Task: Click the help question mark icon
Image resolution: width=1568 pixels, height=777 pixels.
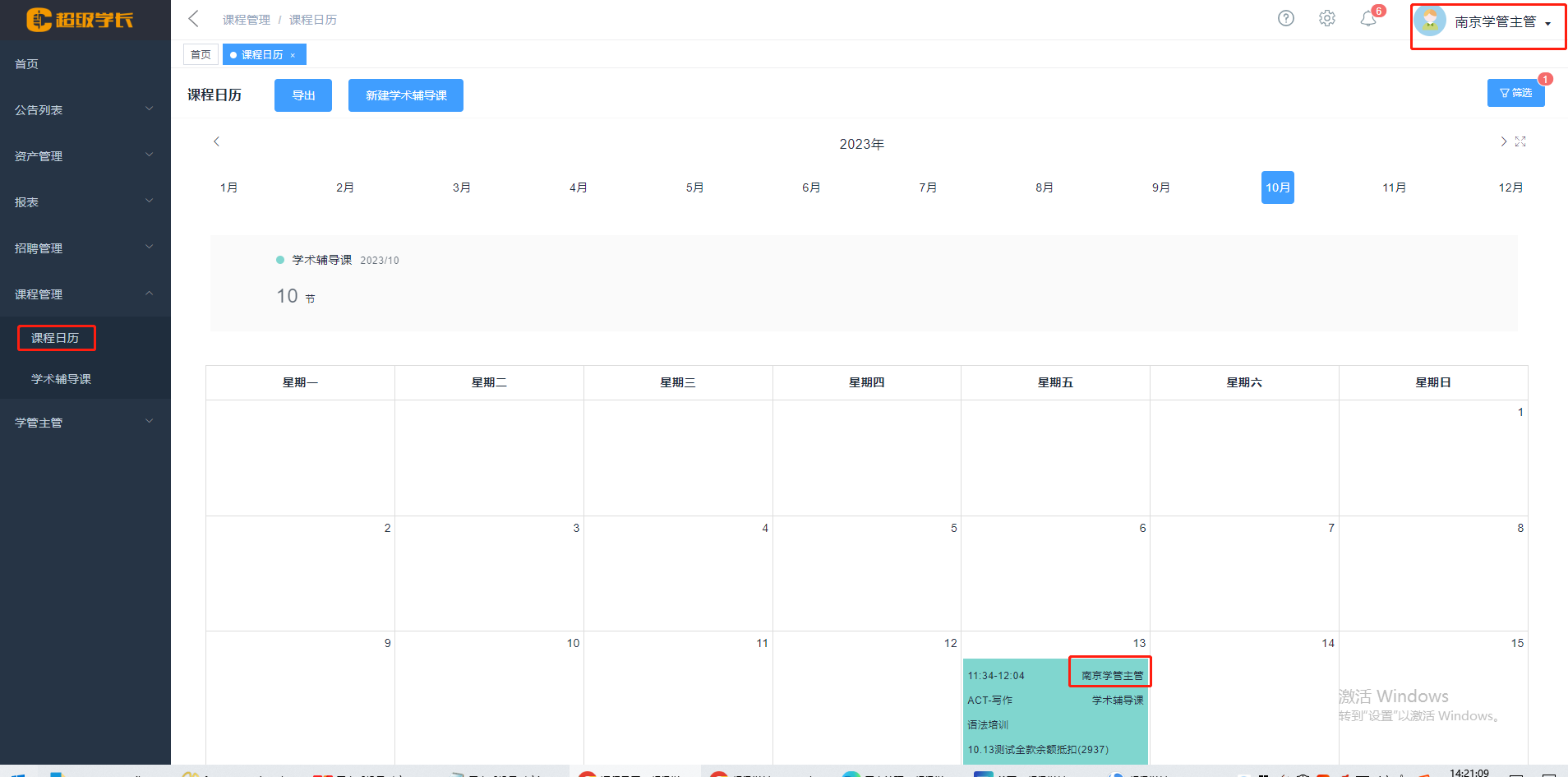Action: [x=1285, y=18]
